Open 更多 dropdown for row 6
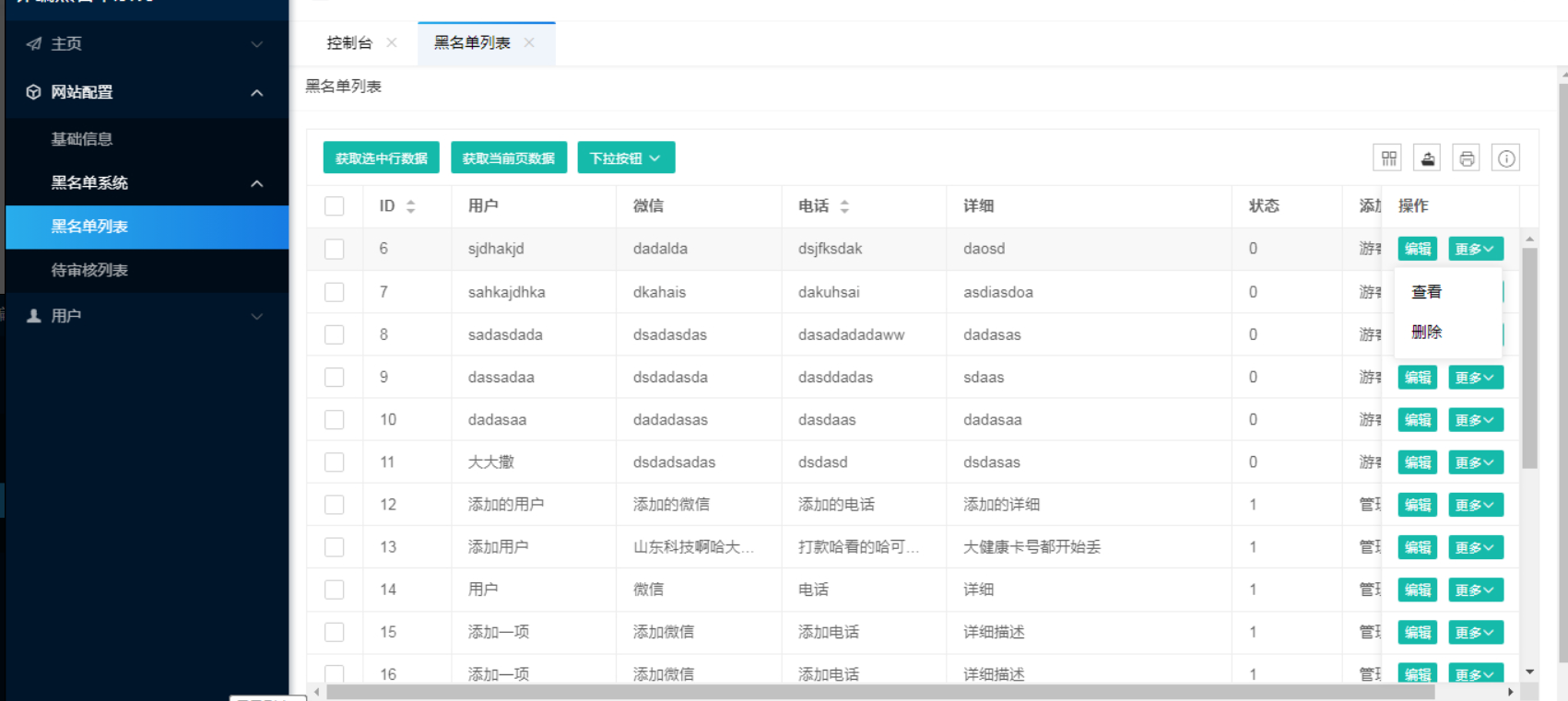Viewport: 1568px width, 701px height. point(1476,249)
